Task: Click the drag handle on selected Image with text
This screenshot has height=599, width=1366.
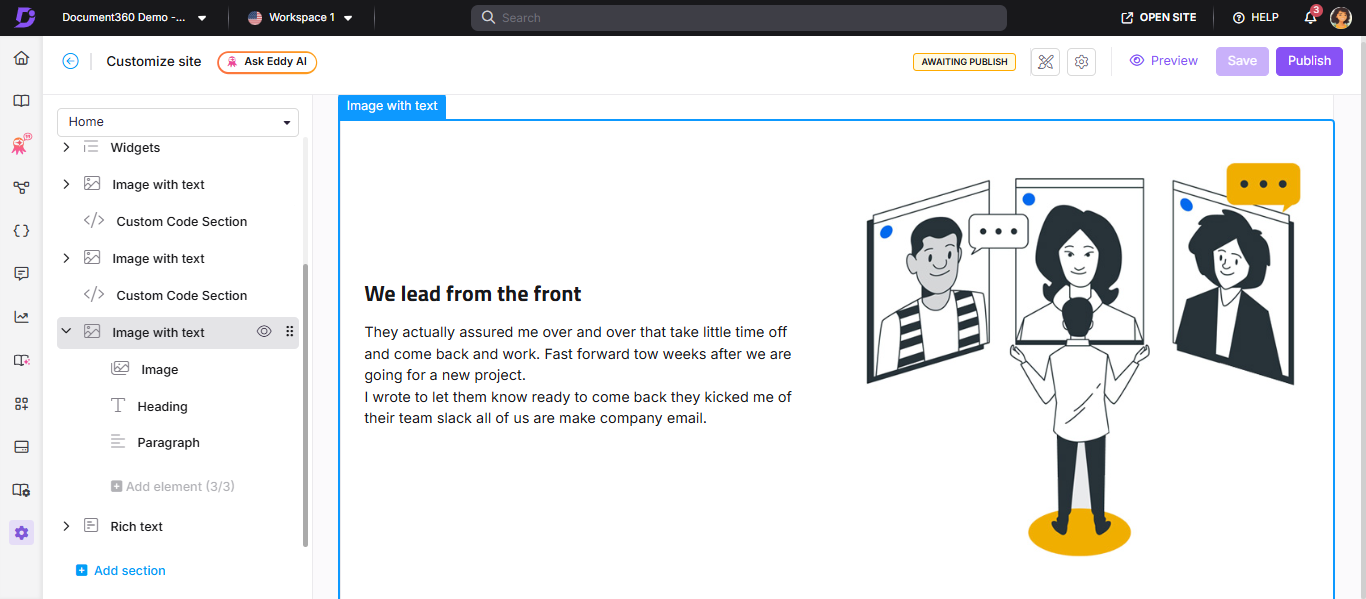Action: point(290,332)
